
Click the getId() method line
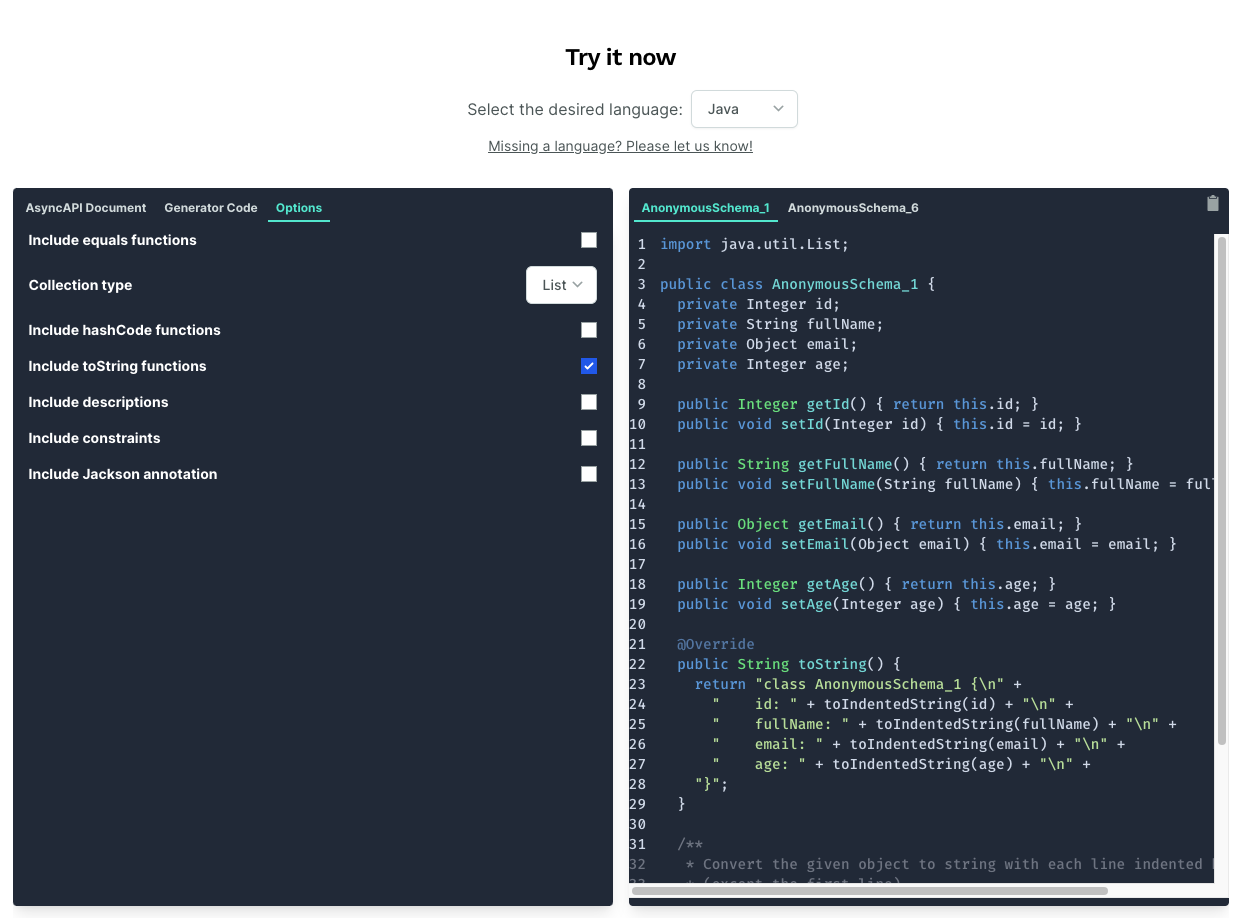pyautogui.click(x=858, y=404)
